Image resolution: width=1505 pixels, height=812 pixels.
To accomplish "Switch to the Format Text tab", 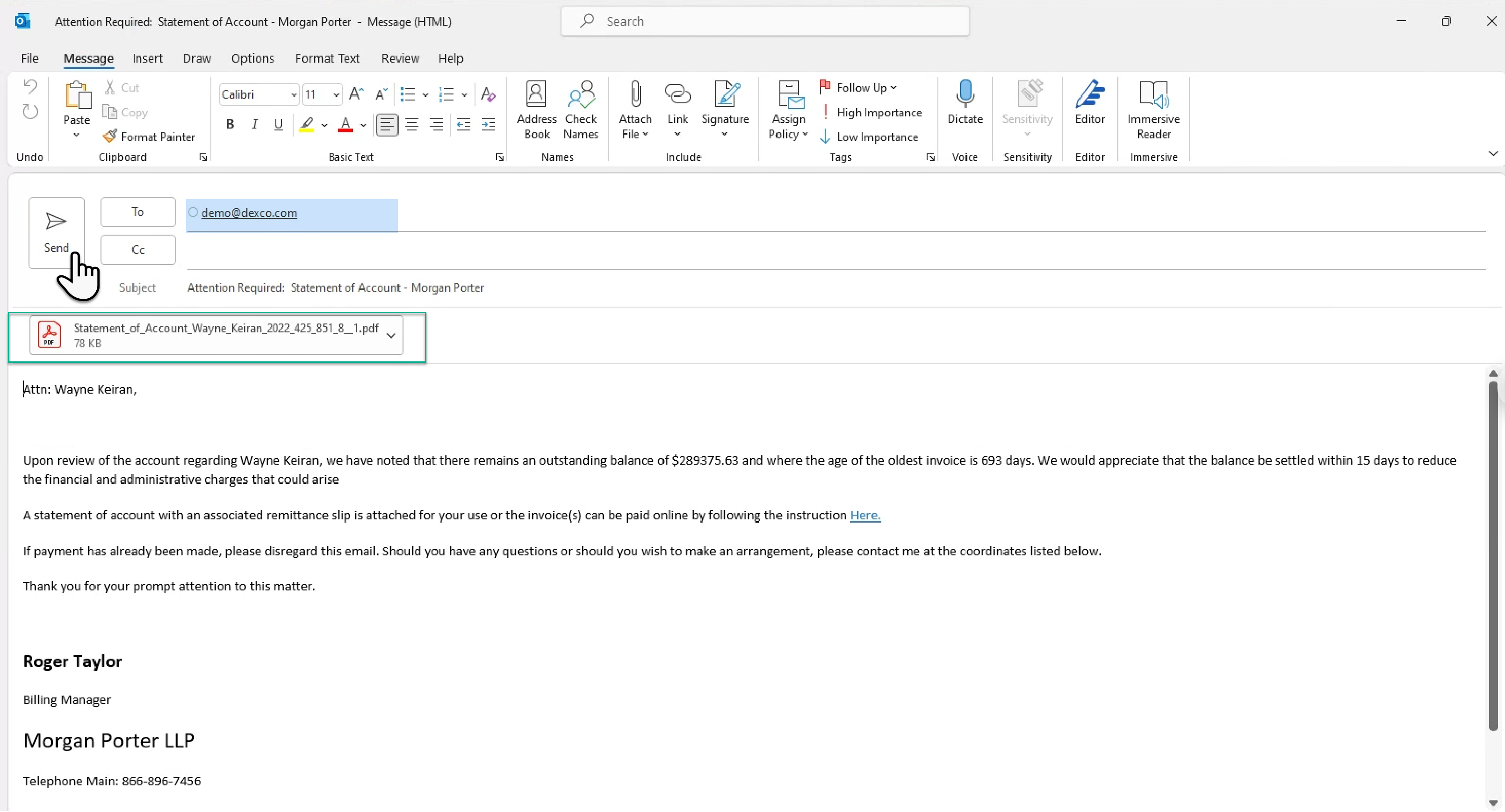I will pyautogui.click(x=327, y=58).
